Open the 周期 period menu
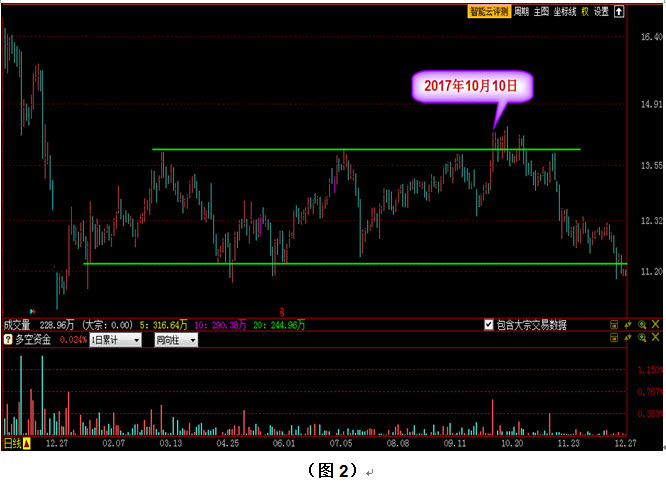The height and width of the screenshot is (490, 666). (522, 12)
